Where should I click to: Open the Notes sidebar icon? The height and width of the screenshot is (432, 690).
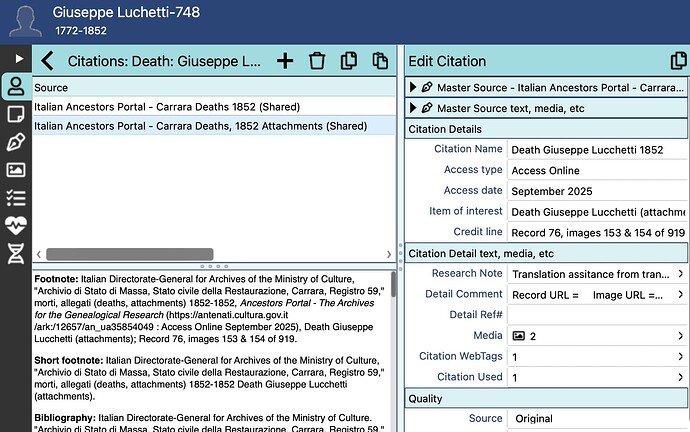(x=16, y=114)
